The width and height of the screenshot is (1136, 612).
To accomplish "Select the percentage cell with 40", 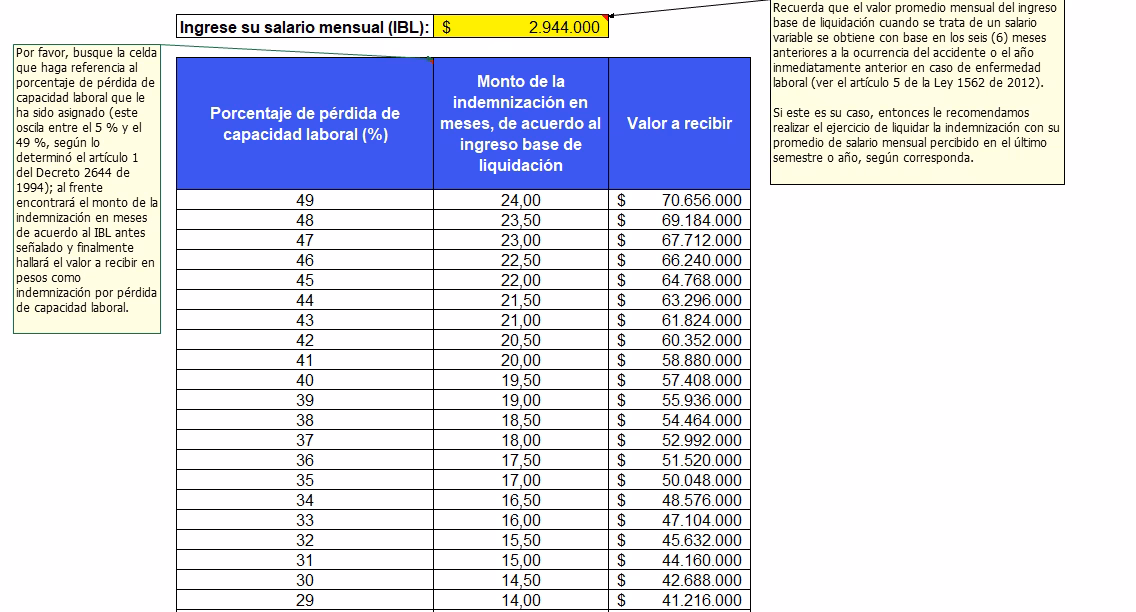I will pos(305,380).
